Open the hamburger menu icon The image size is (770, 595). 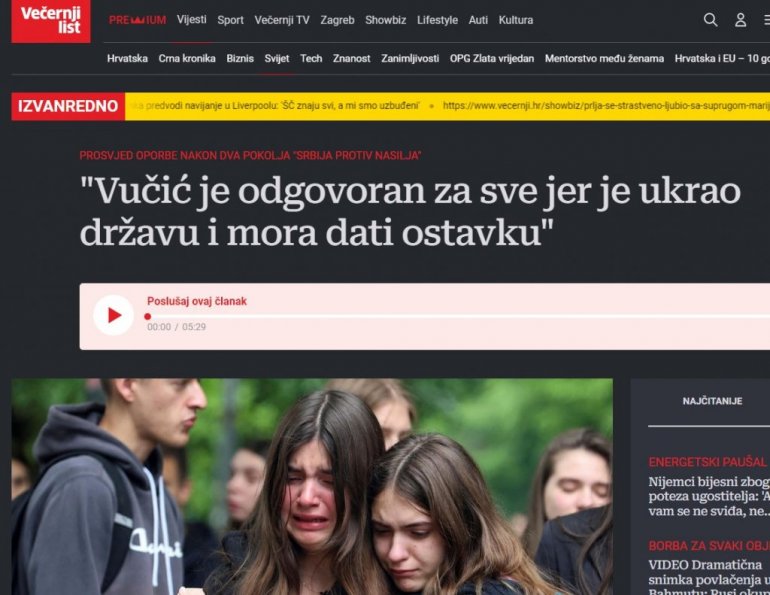click(767, 20)
